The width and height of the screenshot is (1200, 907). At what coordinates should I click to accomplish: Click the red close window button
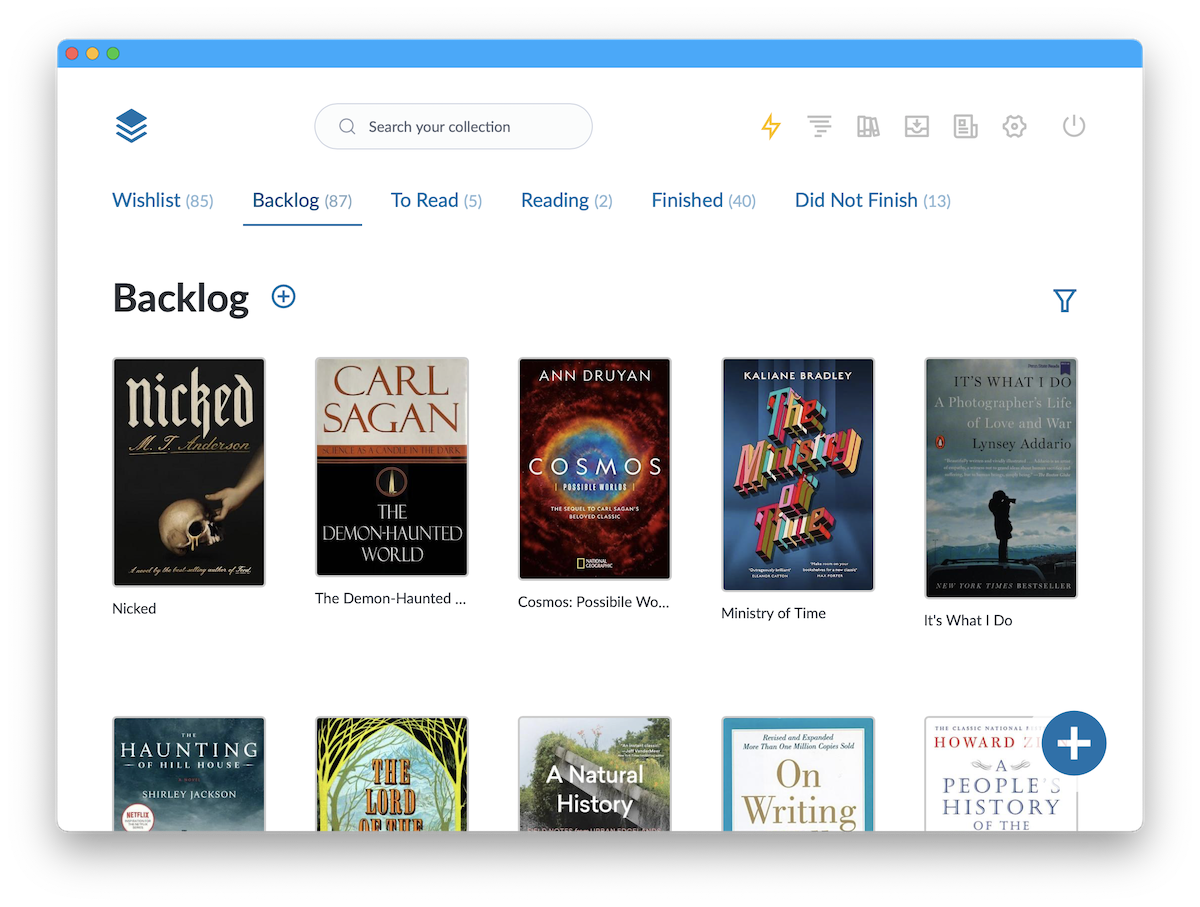(72, 53)
